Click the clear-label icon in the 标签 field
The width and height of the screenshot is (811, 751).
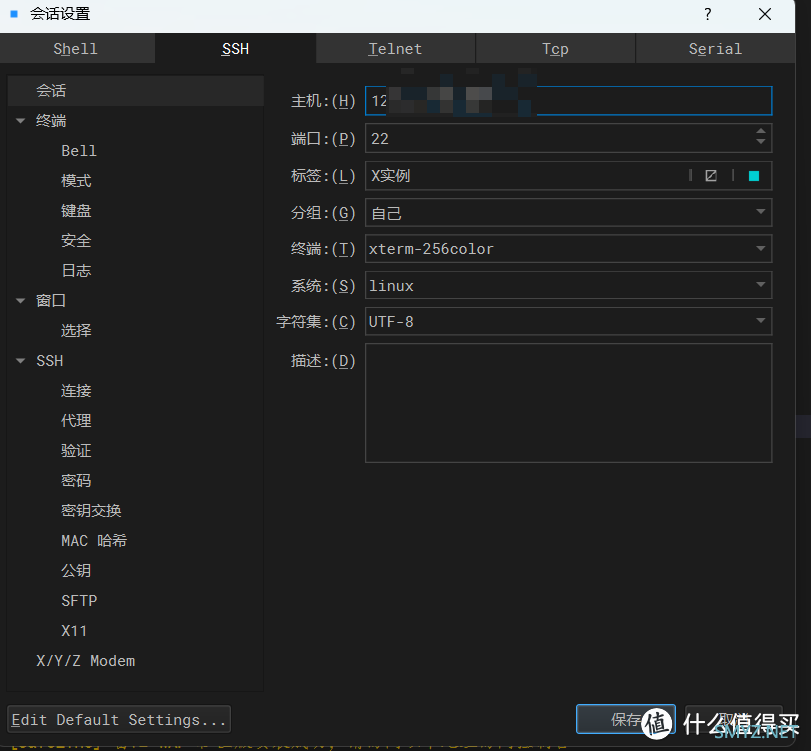711,176
